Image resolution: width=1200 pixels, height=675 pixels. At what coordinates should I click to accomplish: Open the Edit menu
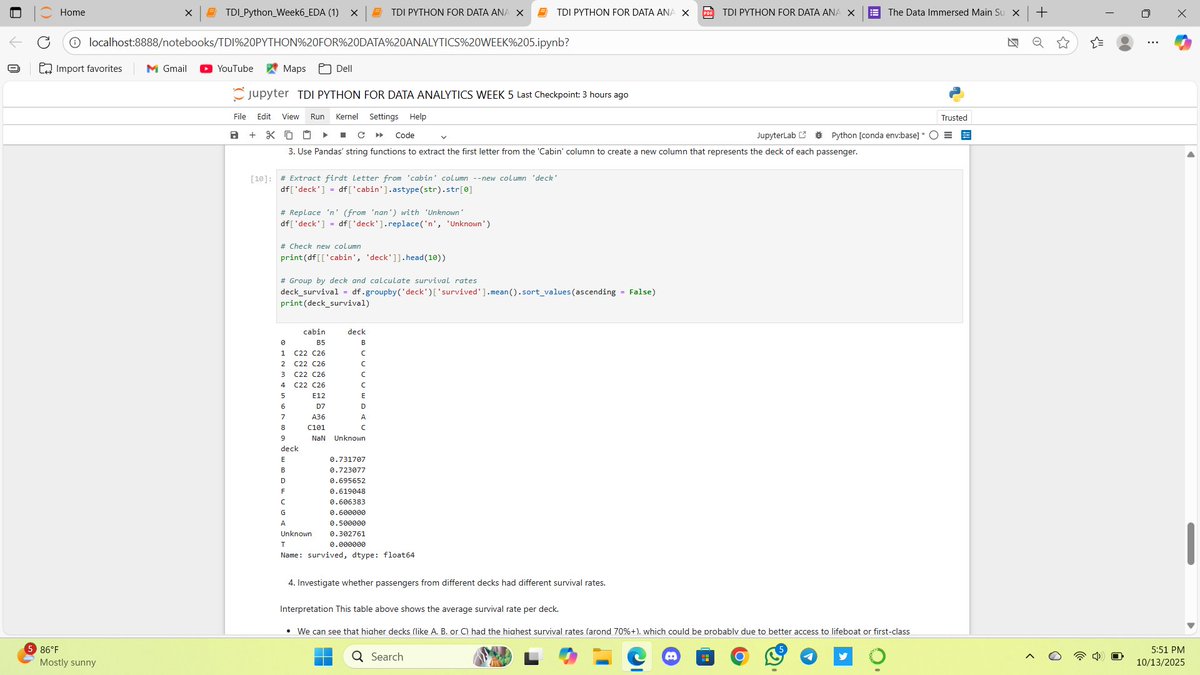[264, 116]
